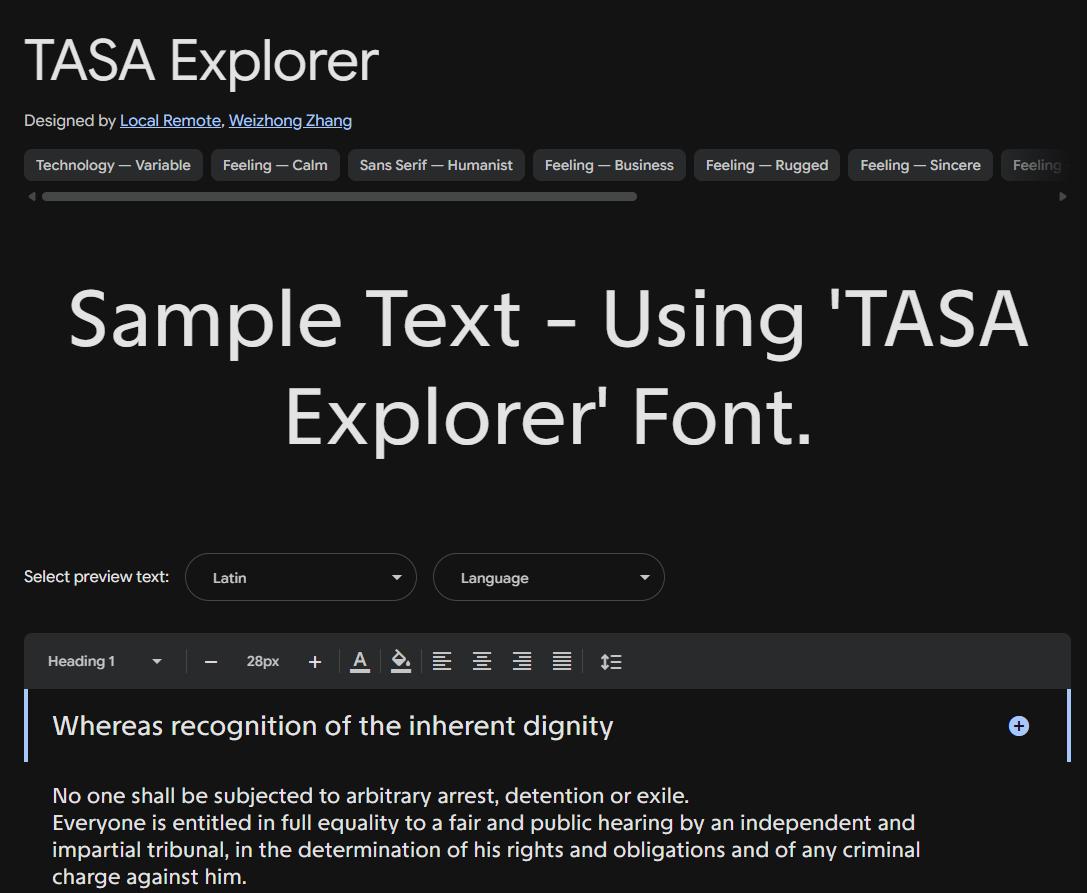Select the Technology — Variable tag
This screenshot has width=1087, height=893.
(113, 165)
